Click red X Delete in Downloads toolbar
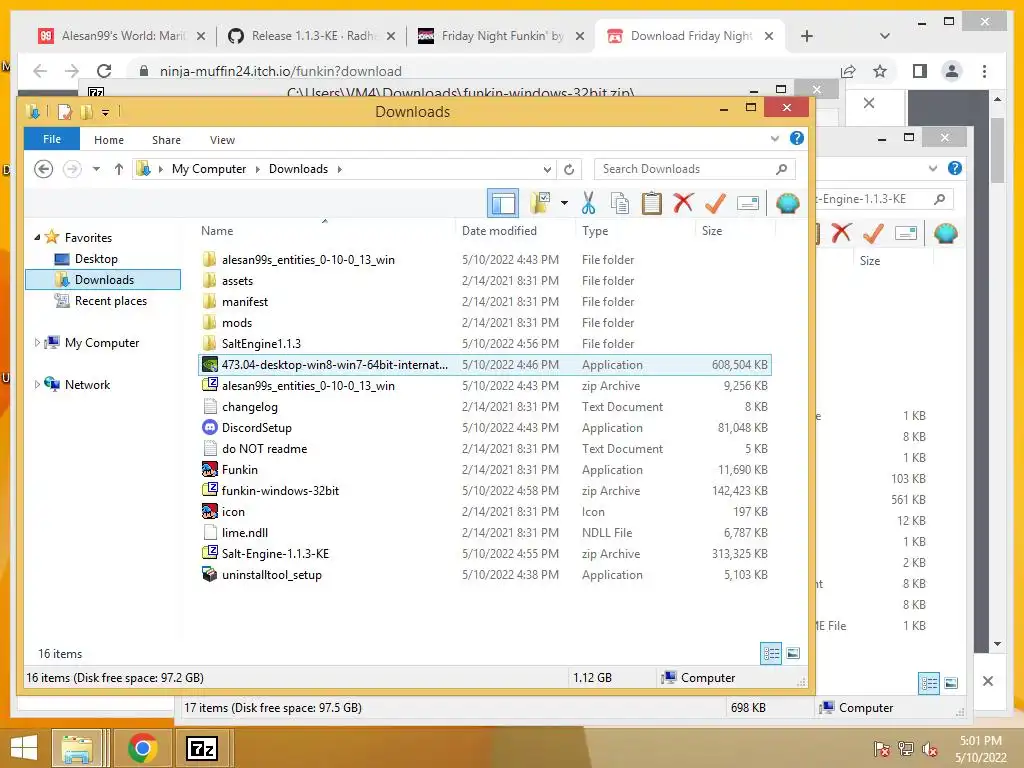 (683, 203)
